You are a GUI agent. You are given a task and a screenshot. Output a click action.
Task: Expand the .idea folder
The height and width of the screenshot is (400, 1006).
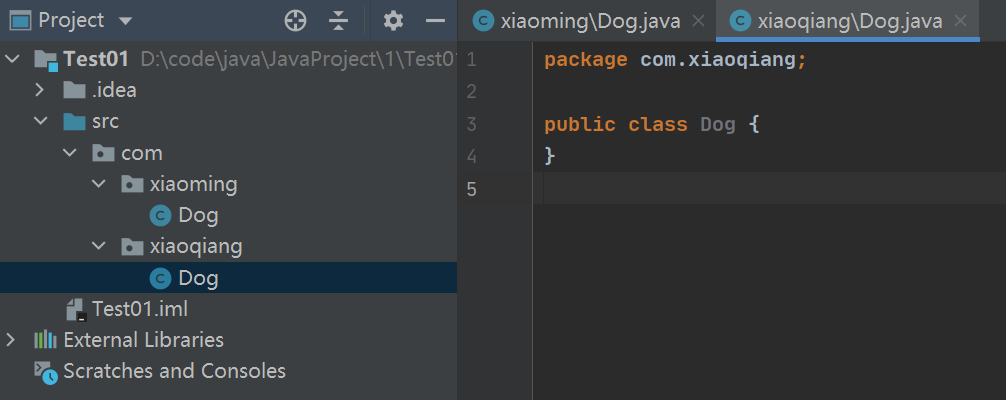point(40,90)
